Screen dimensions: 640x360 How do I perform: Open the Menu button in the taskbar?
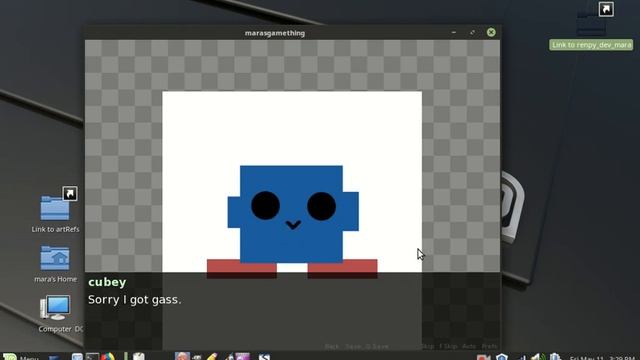tap(20, 357)
